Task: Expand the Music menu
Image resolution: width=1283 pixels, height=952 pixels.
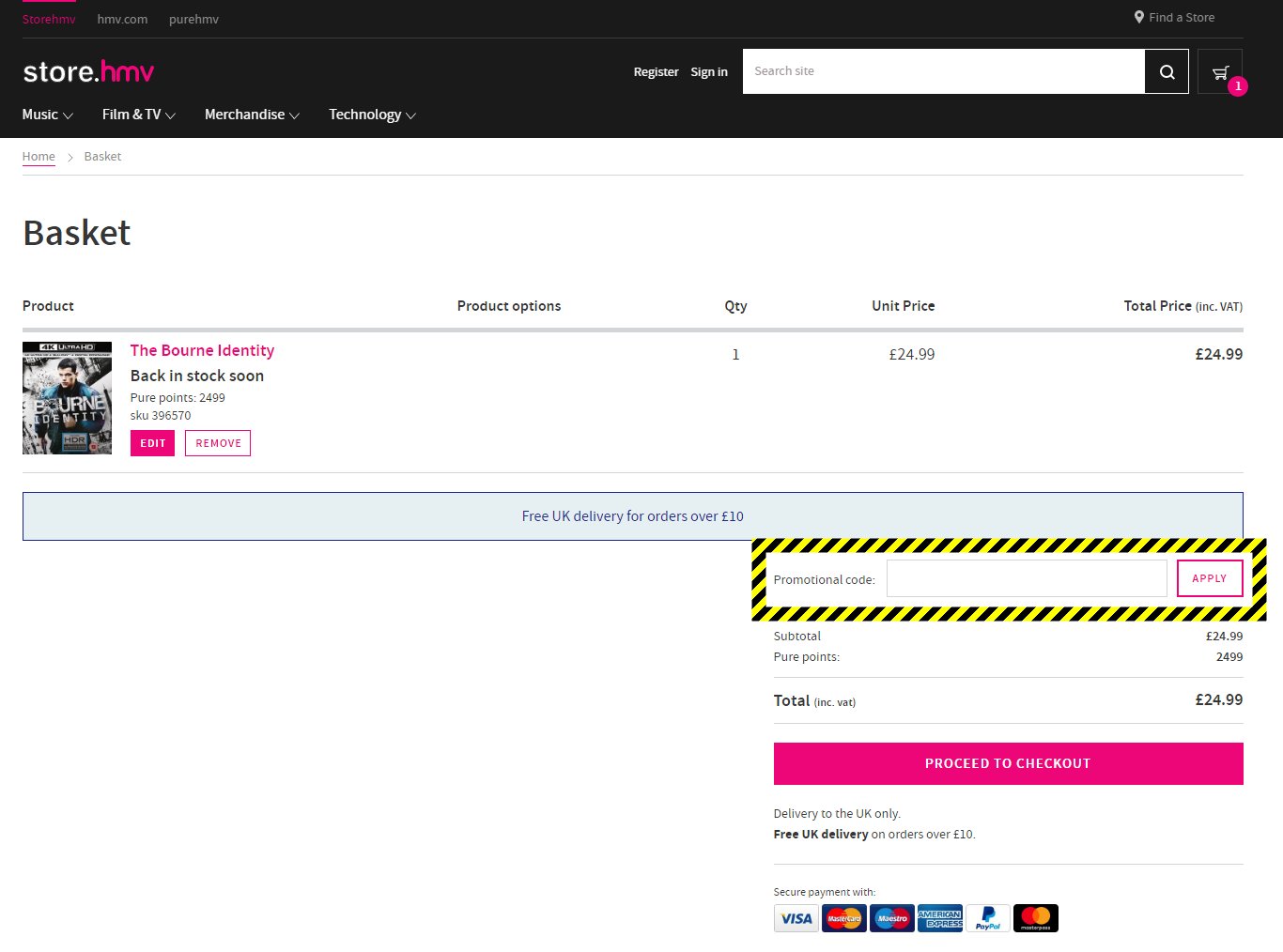Action: pyautogui.click(x=48, y=115)
